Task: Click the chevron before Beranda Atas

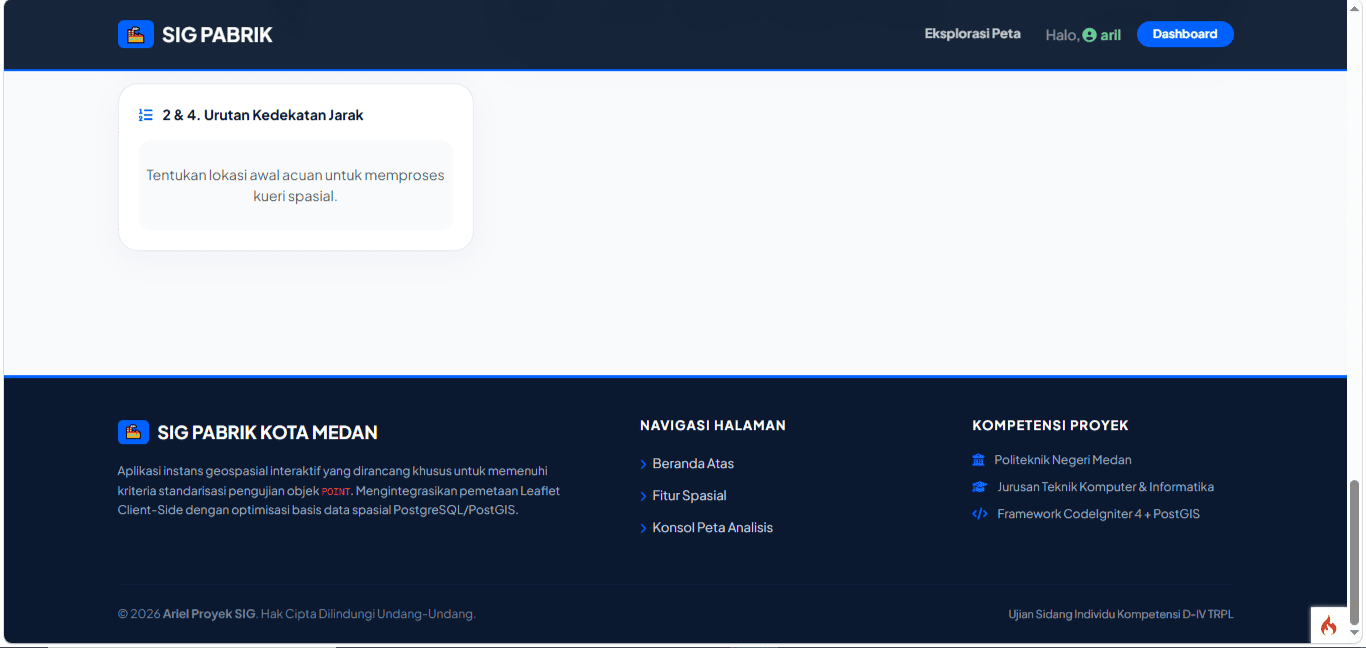Action: tap(643, 464)
